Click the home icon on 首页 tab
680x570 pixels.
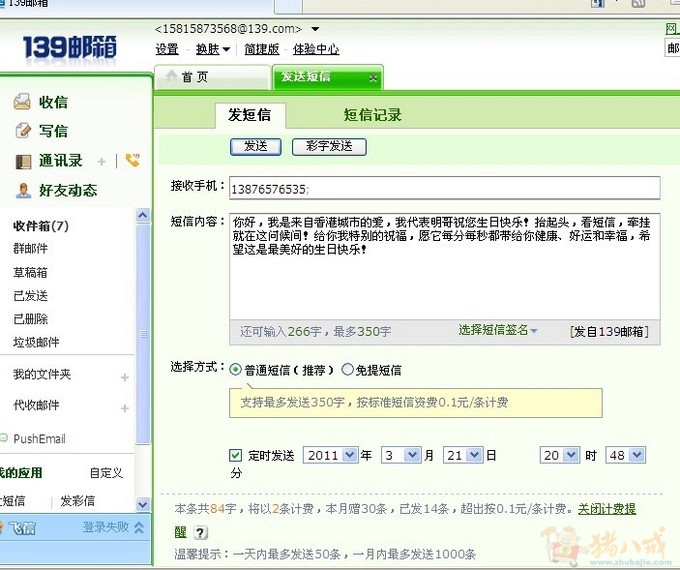pyautogui.click(x=172, y=76)
